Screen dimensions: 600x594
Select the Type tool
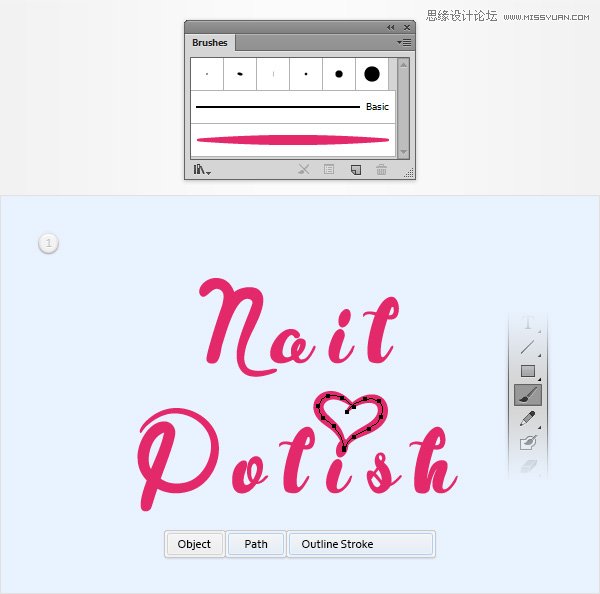pos(528,323)
